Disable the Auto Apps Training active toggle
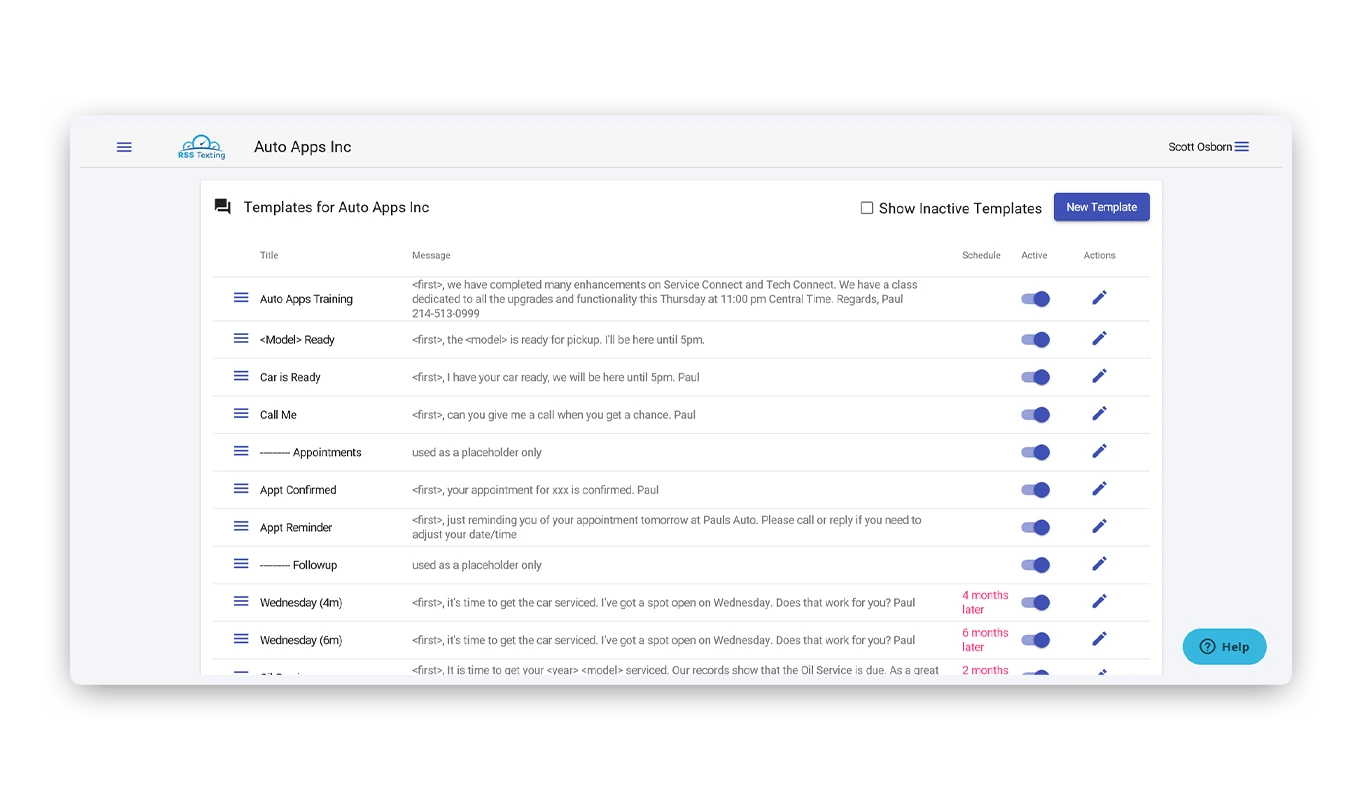Image resolution: width=1359 pixels, height=800 pixels. click(x=1035, y=298)
